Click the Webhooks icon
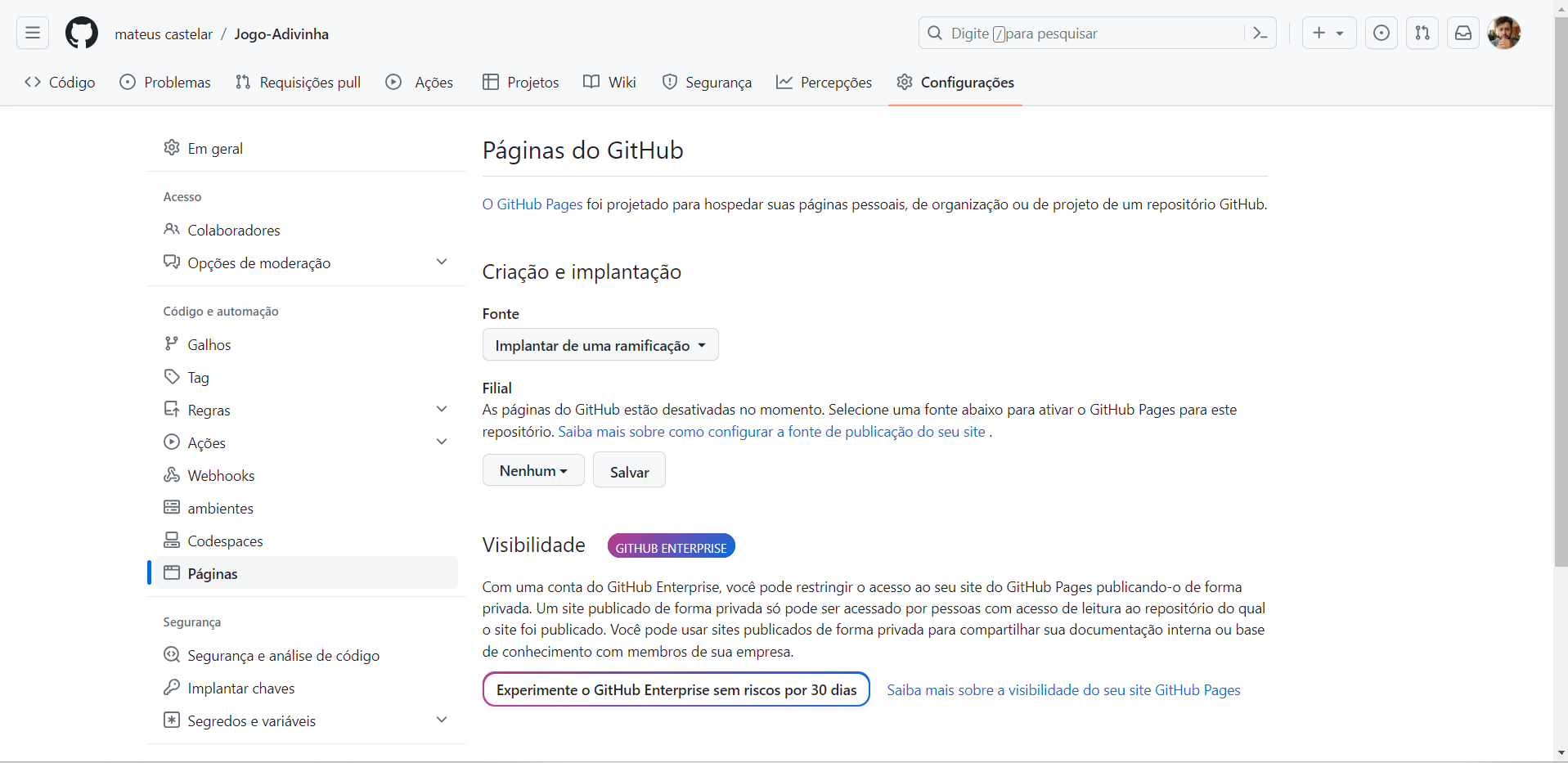This screenshot has width=1568, height=763. [x=172, y=474]
